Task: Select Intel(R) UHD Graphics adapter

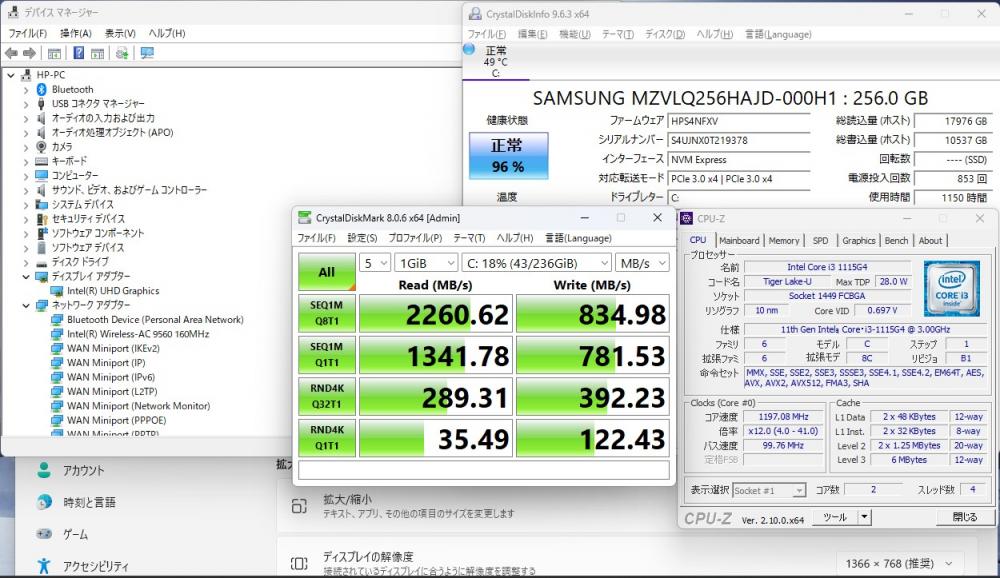Action: 113,290
